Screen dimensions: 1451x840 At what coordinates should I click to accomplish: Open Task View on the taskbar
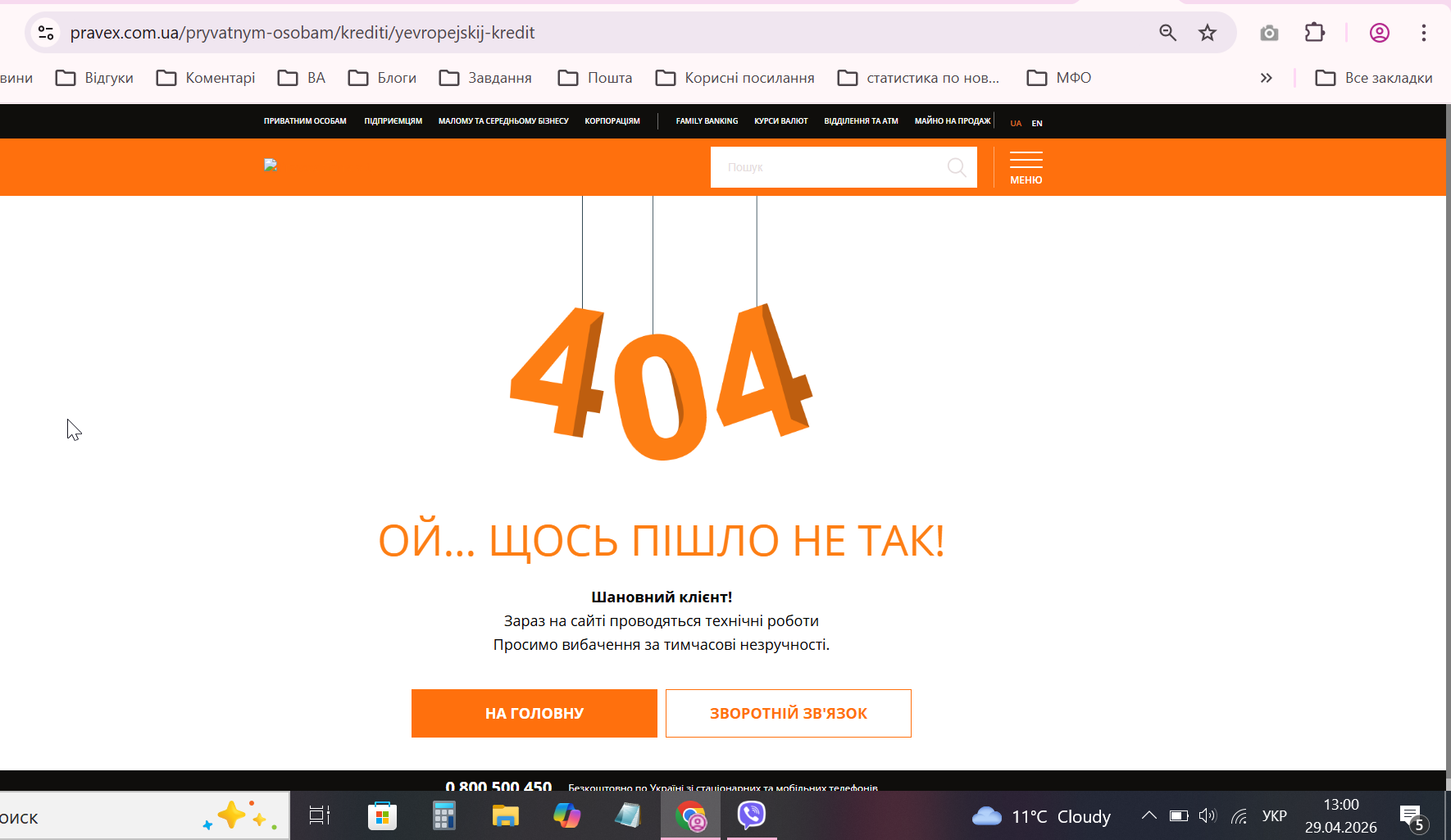click(x=320, y=815)
